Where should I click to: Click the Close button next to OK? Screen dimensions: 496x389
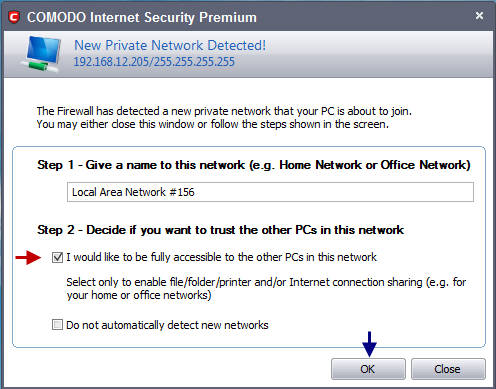coord(448,369)
